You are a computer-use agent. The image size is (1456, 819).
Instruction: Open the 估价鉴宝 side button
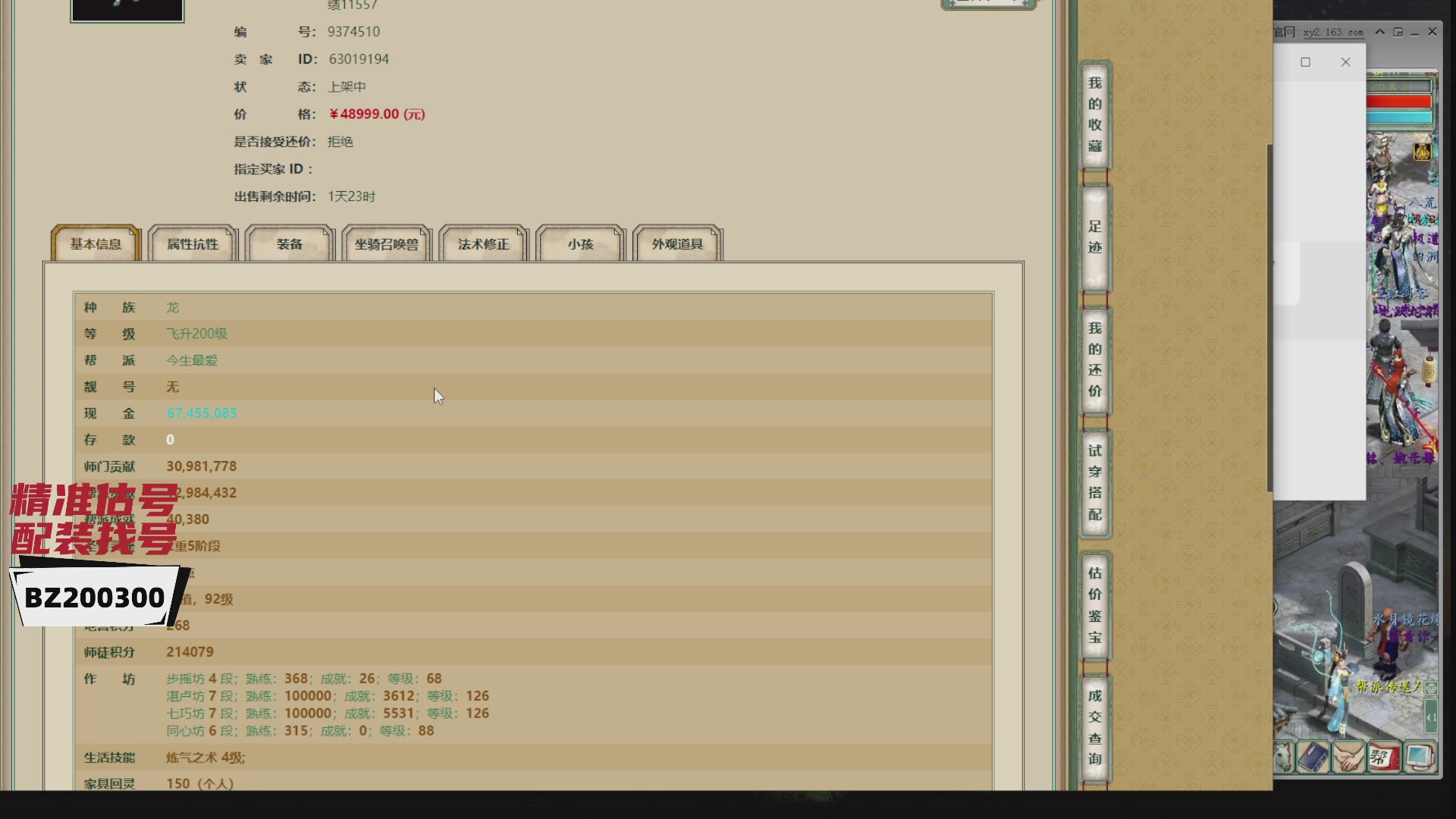tap(1094, 604)
